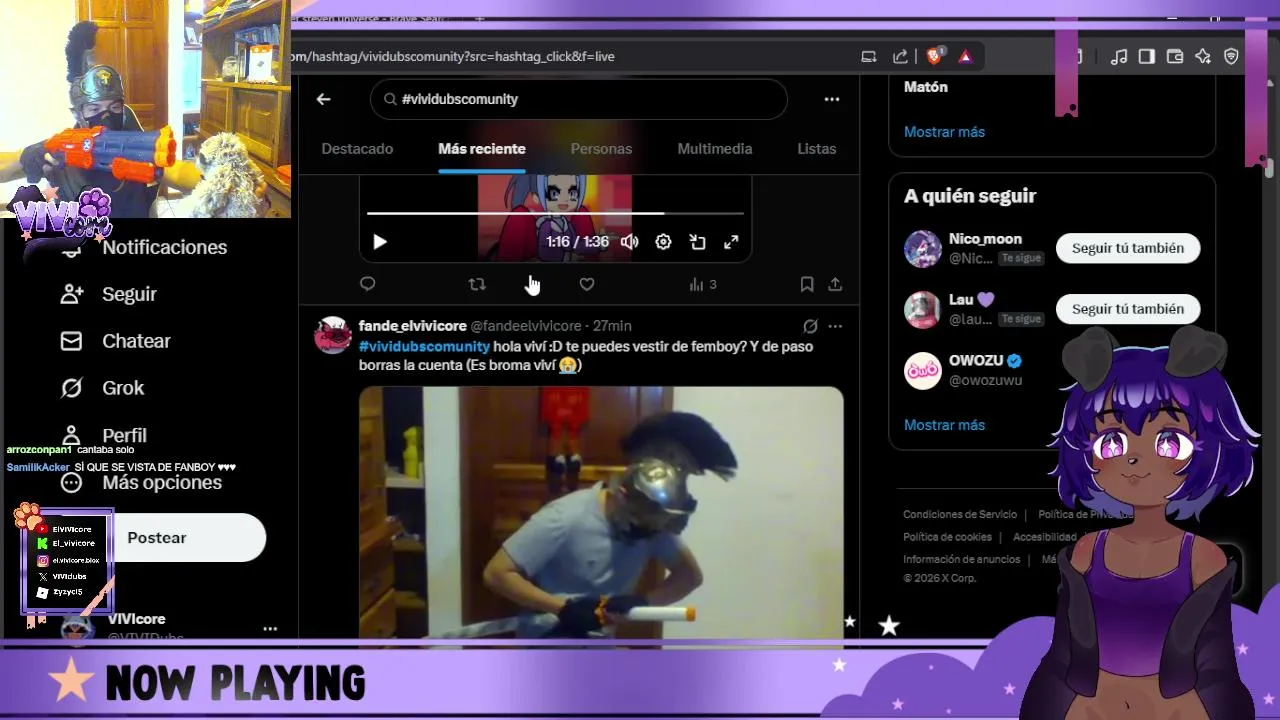This screenshot has width=1280, height=720.
Task: Follow Nico_moon with Seguir tú también
Action: (1128, 248)
